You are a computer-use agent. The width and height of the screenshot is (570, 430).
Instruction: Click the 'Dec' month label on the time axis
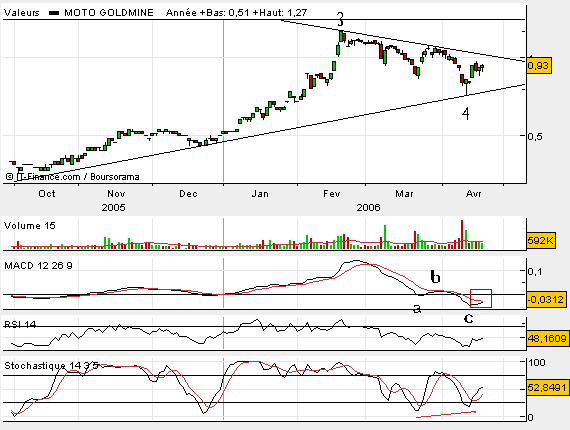(x=188, y=194)
